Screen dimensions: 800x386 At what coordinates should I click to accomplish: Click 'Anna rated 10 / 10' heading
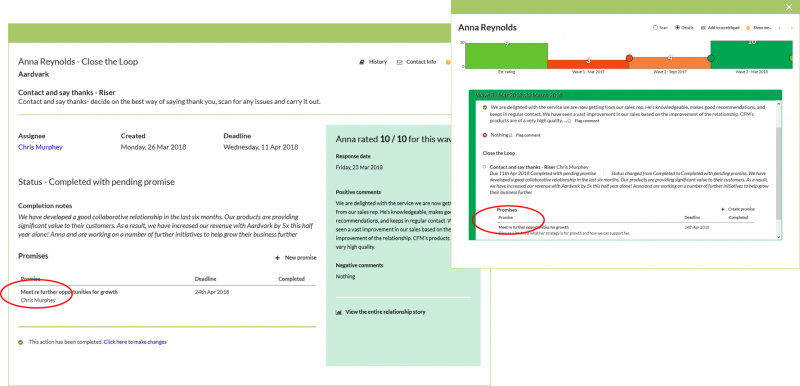(x=371, y=139)
